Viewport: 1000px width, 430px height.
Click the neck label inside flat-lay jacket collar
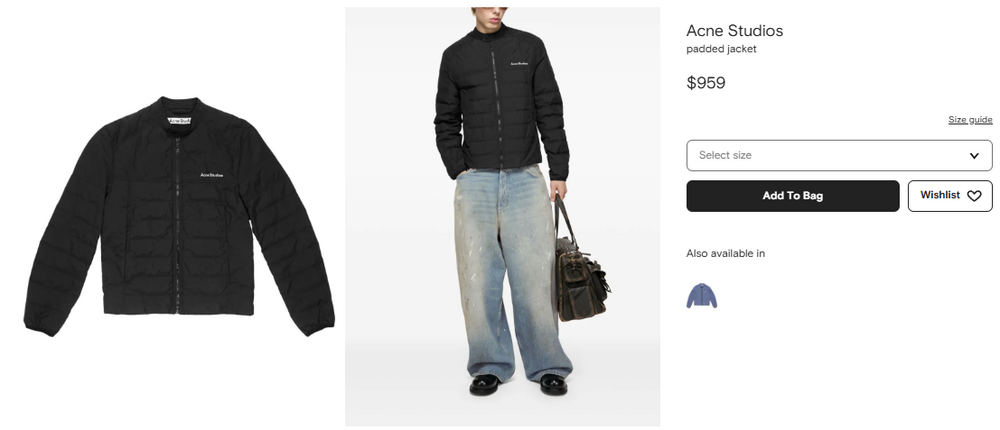(179, 121)
